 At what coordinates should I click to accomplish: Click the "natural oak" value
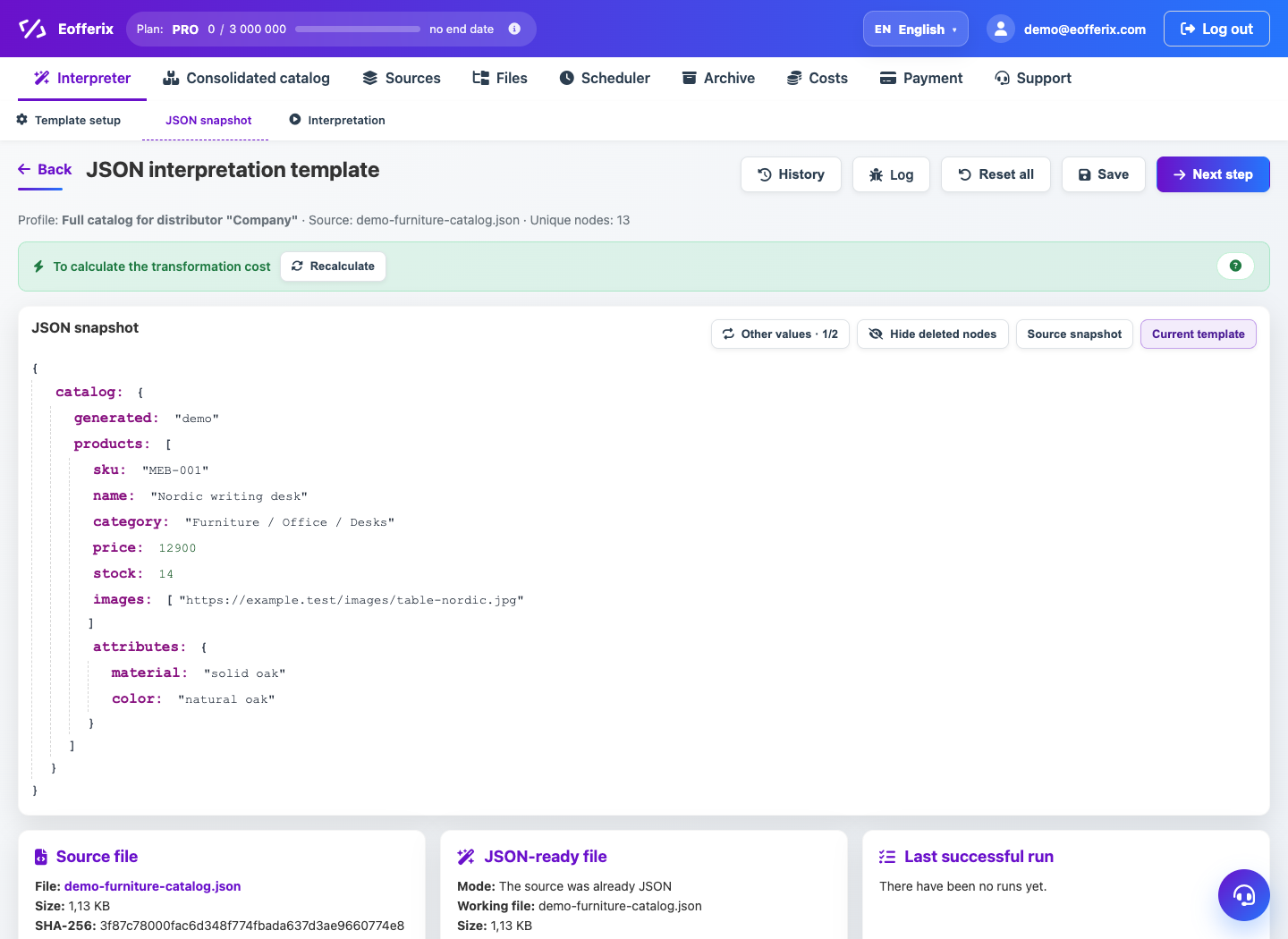[x=226, y=699]
